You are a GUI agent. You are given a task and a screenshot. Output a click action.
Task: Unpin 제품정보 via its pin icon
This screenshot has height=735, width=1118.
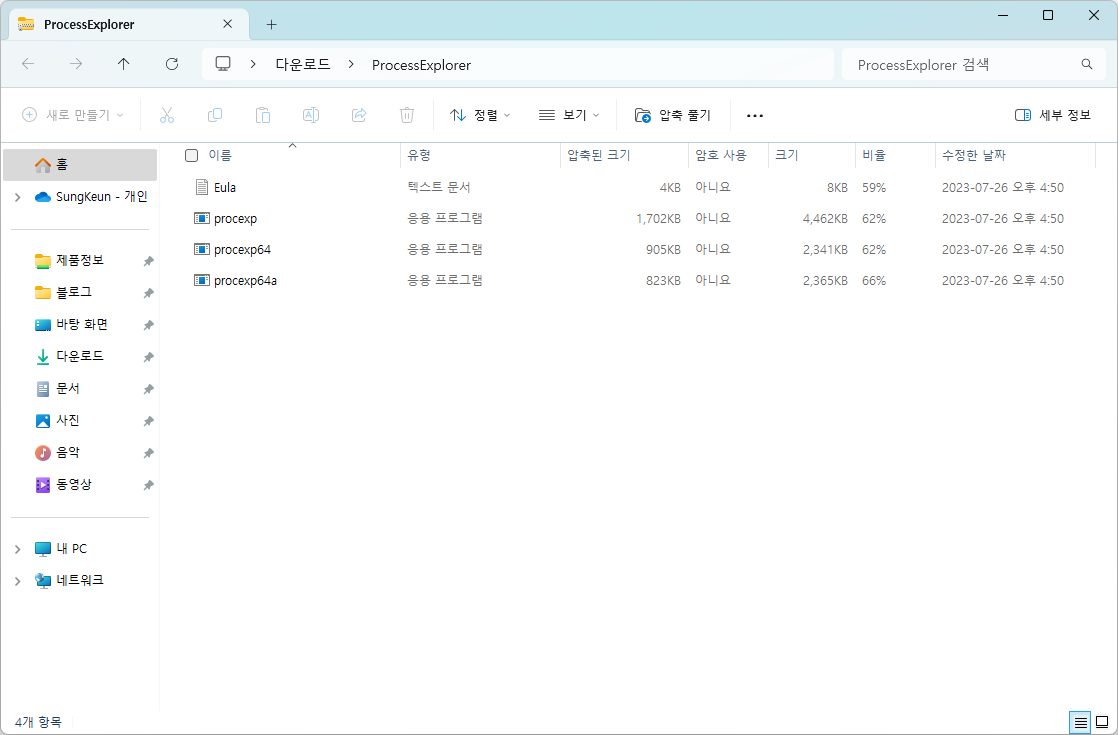click(148, 261)
